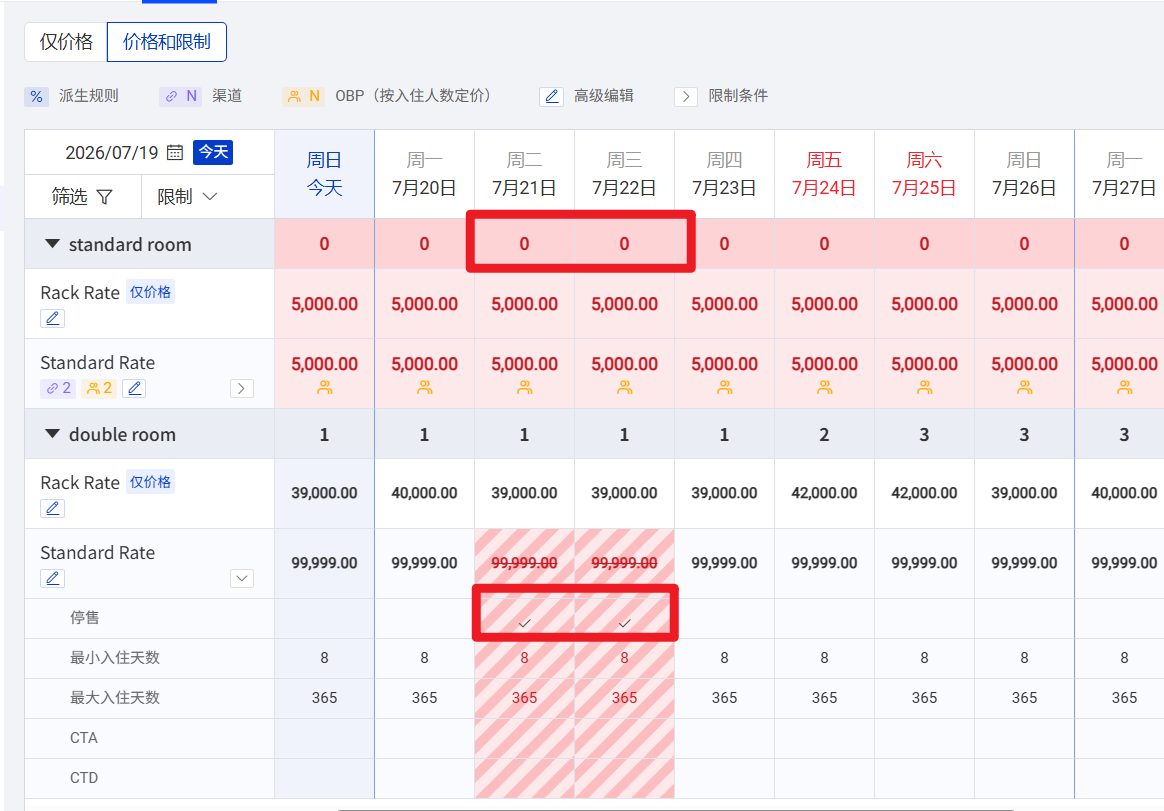The image size is (1164, 811).
Task: Select the 周一 7月20日 column header
Action: coord(425,174)
